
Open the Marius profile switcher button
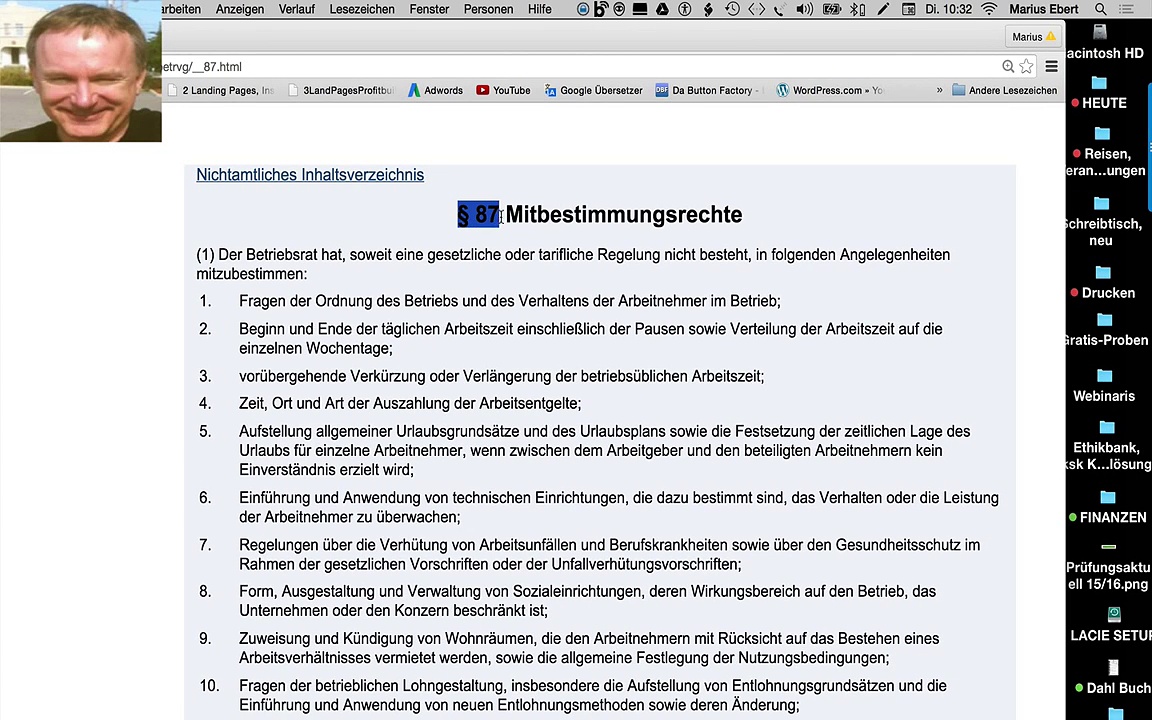[1033, 37]
